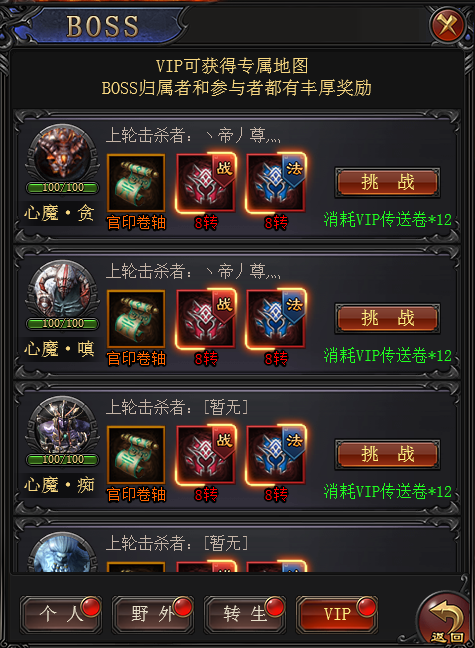Click the 心魔·嗔 boss portrait
Screen dimensions: 475x648
(x=63, y=290)
